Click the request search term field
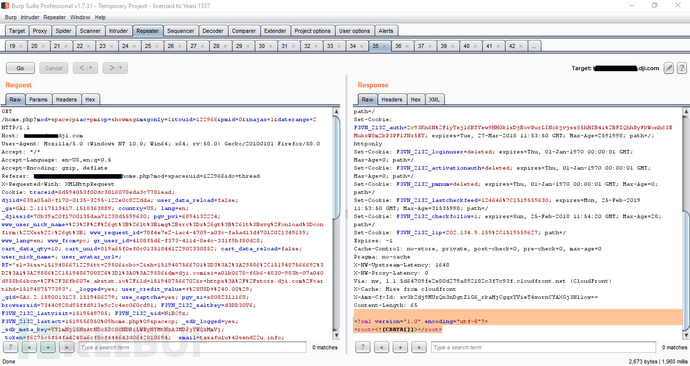 point(192,347)
